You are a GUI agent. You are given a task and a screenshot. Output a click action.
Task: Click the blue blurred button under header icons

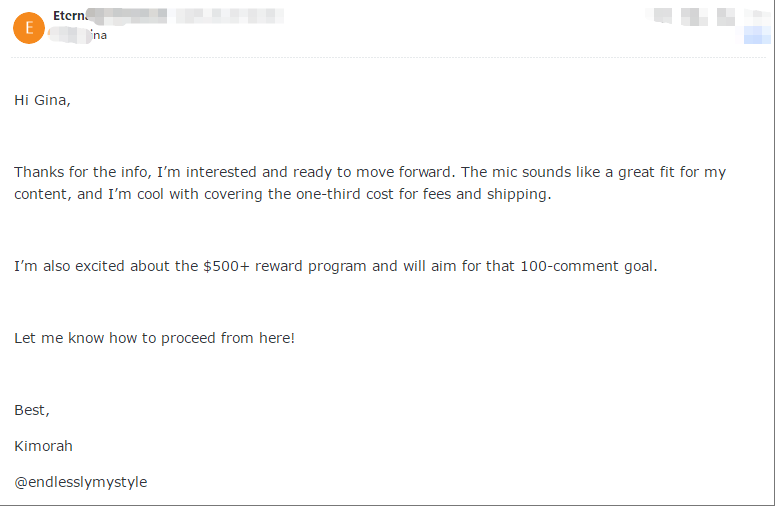click(757, 35)
